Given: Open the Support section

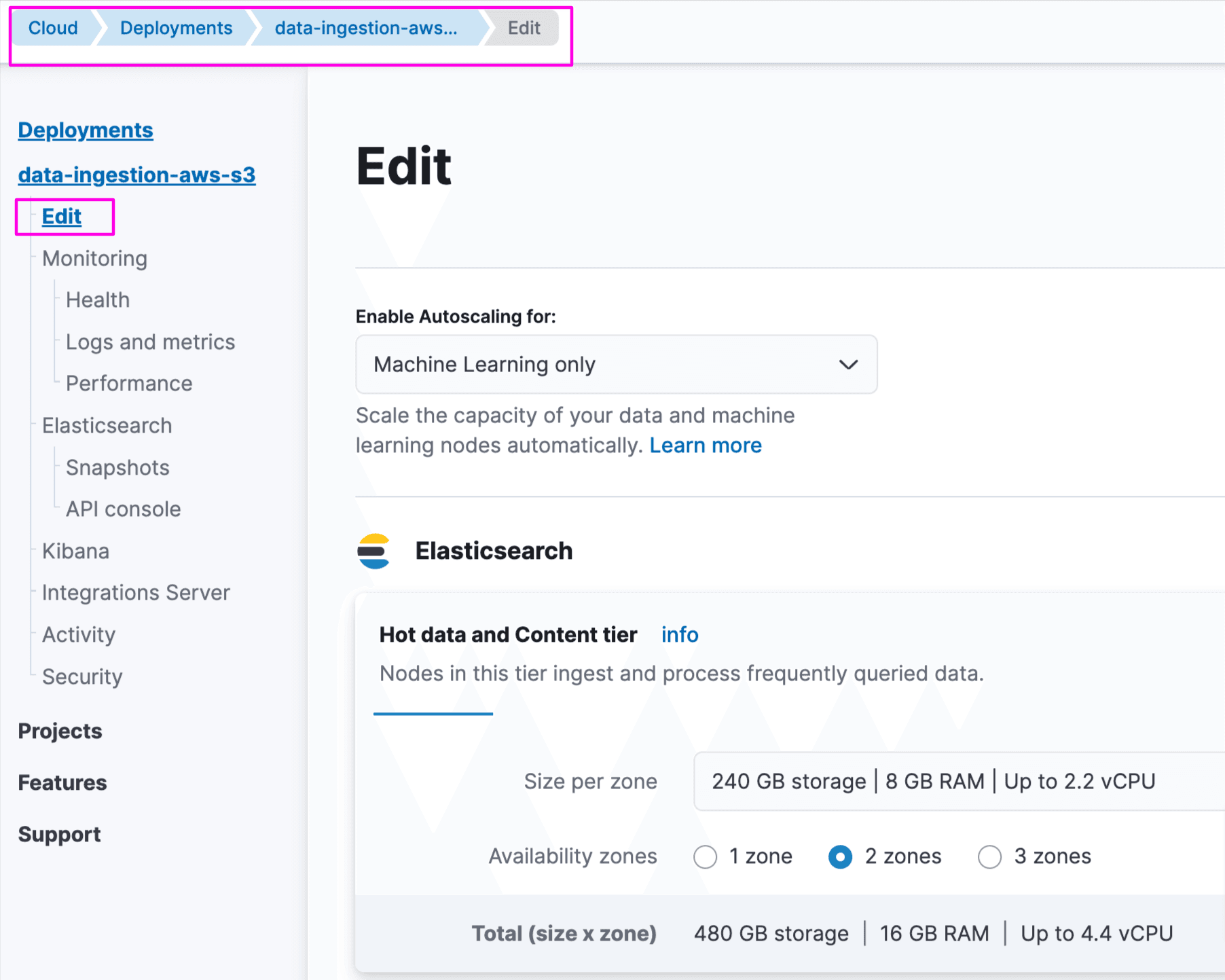Looking at the screenshot, I should (59, 834).
